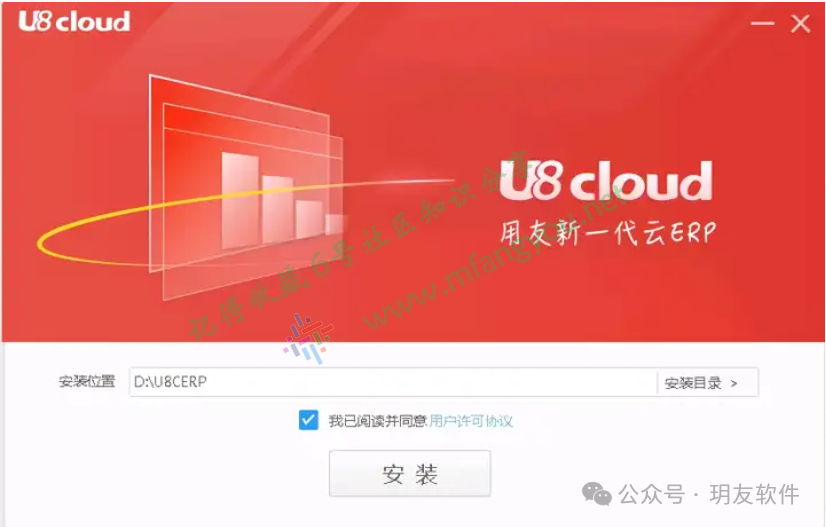Uncheck the license agreement checkbox
Image resolution: width=826 pixels, height=527 pixels.
(x=308, y=420)
